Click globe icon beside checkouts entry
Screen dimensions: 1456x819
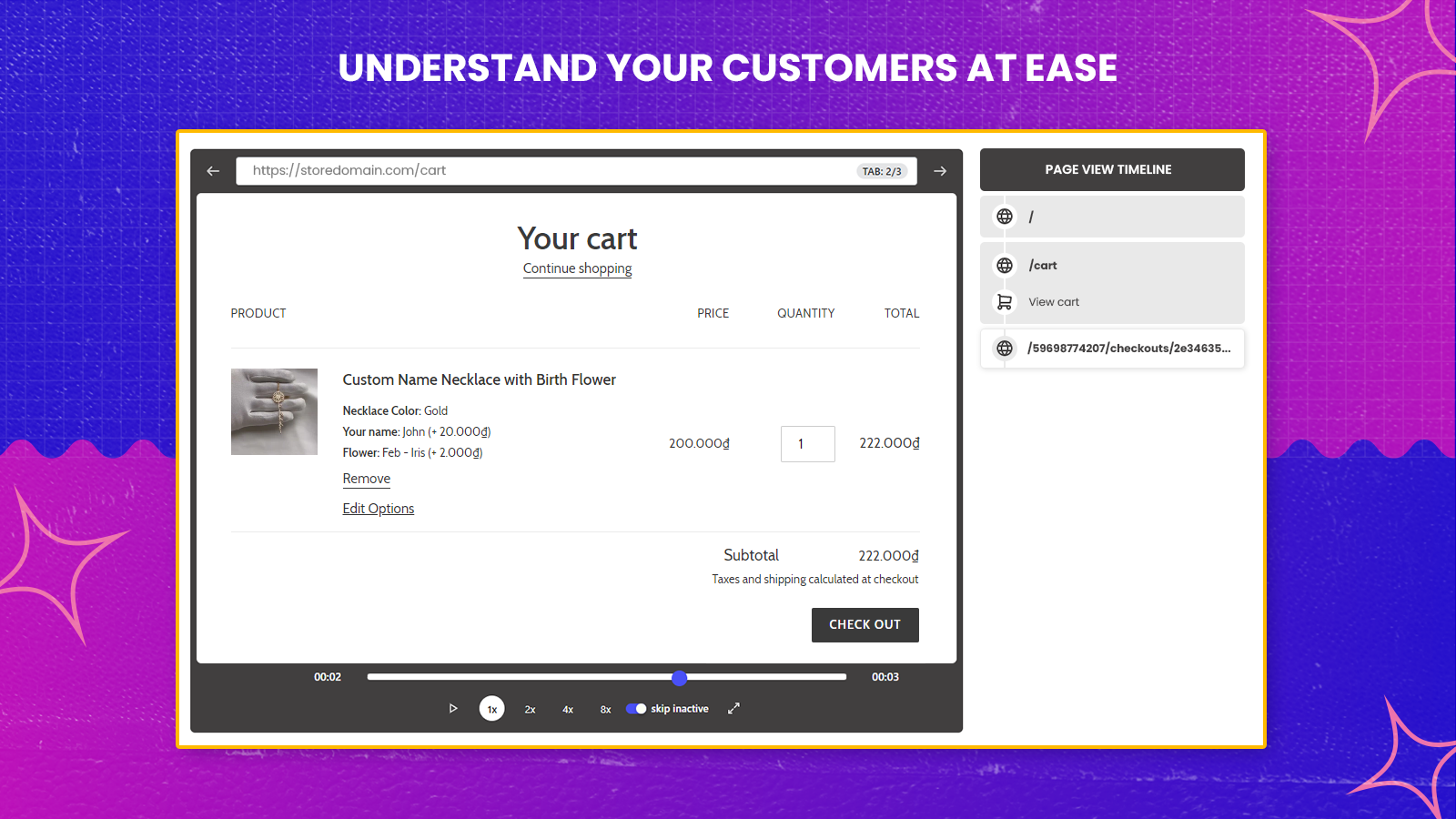click(x=1005, y=349)
